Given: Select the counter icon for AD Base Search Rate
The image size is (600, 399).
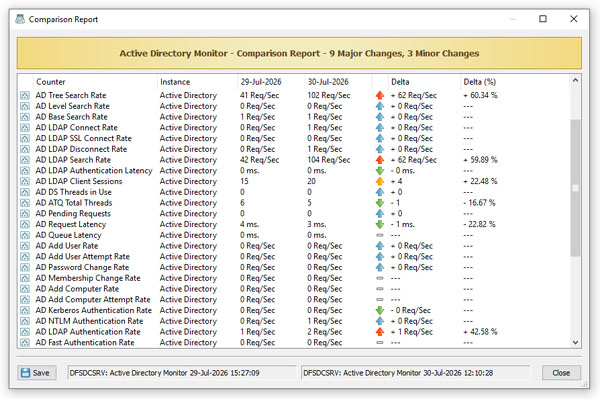Looking at the screenshot, I should 25,117.
